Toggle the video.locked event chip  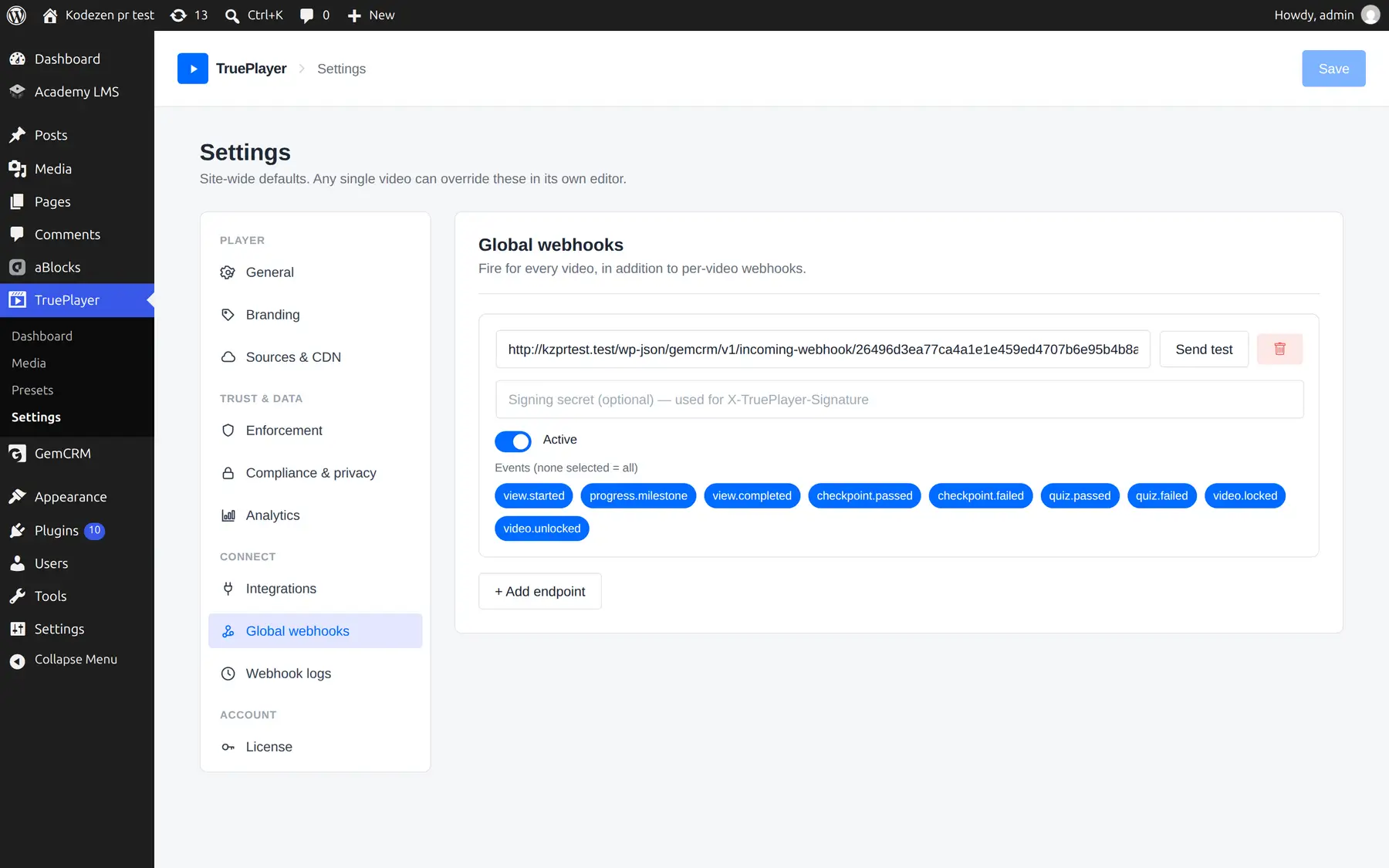pos(1245,495)
